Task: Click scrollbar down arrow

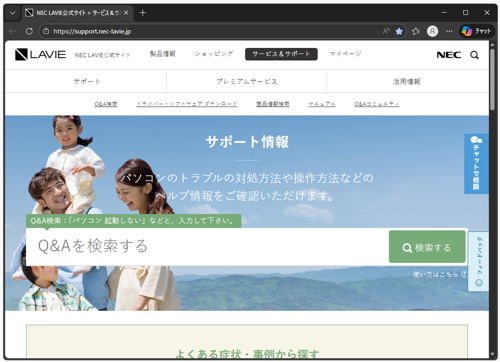Action: (x=493, y=354)
